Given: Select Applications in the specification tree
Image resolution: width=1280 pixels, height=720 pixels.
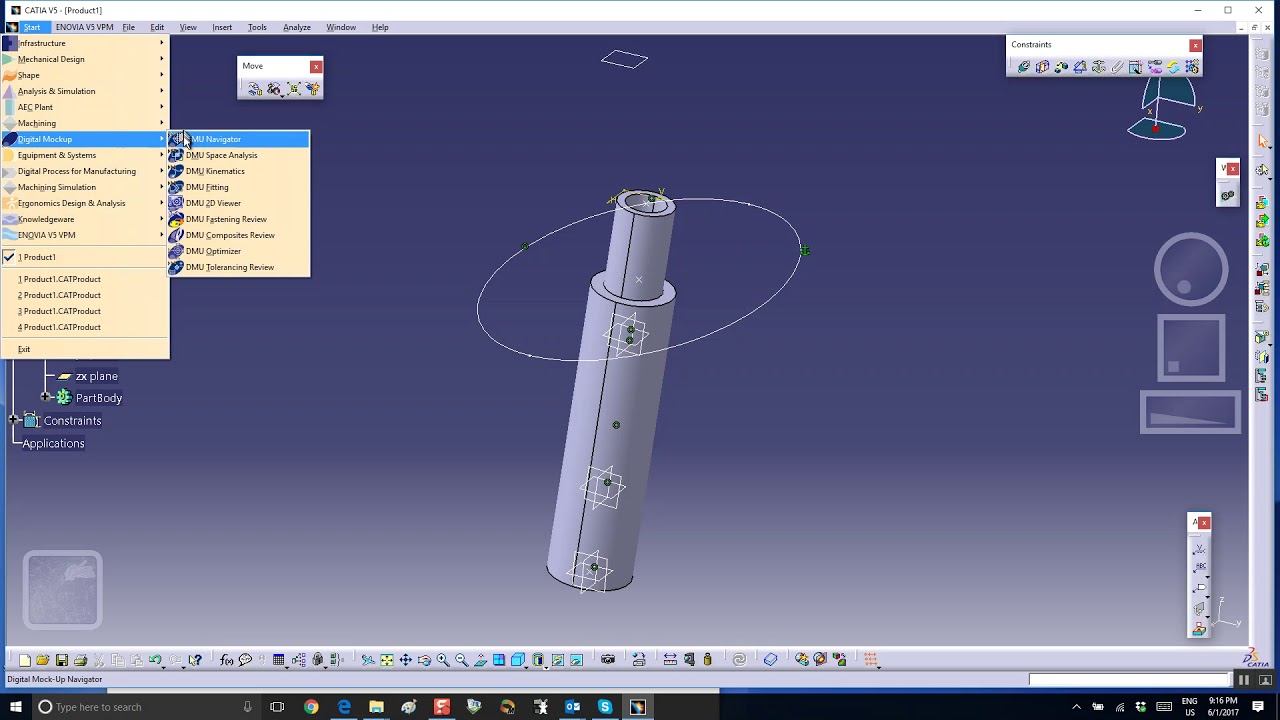Looking at the screenshot, I should click(54, 443).
